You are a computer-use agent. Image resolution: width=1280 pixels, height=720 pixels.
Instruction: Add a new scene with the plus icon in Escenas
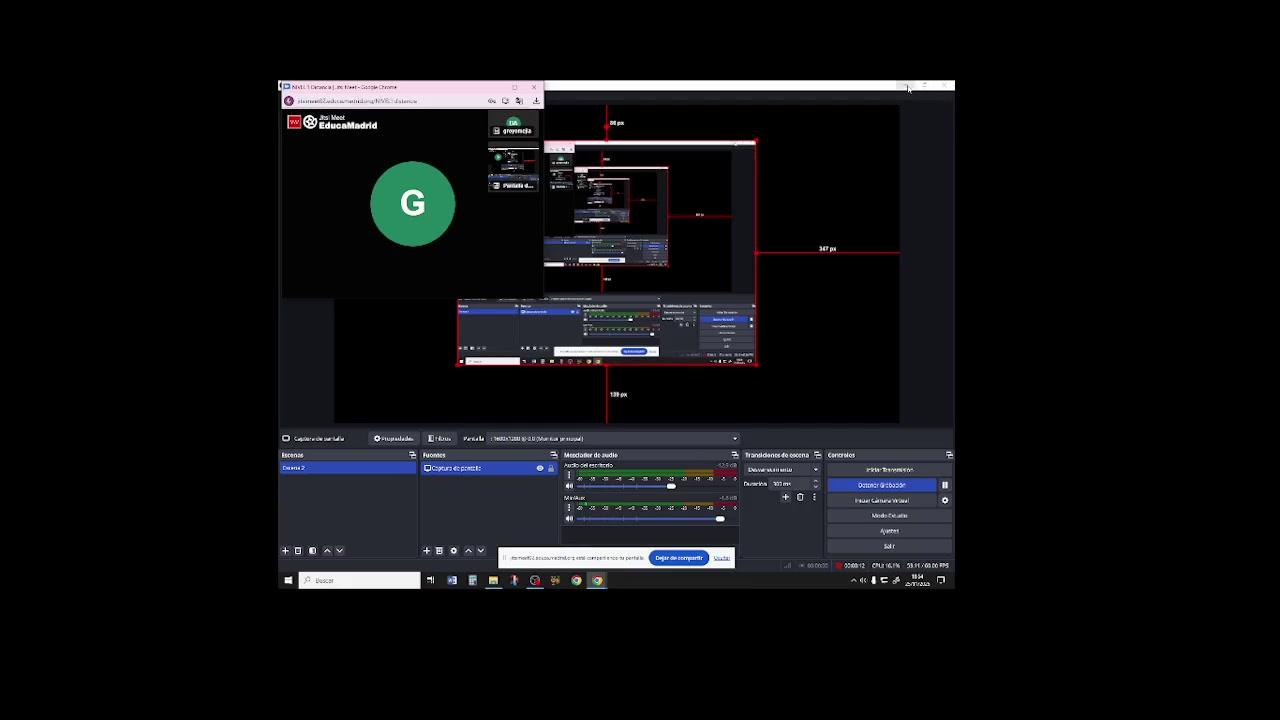point(285,551)
